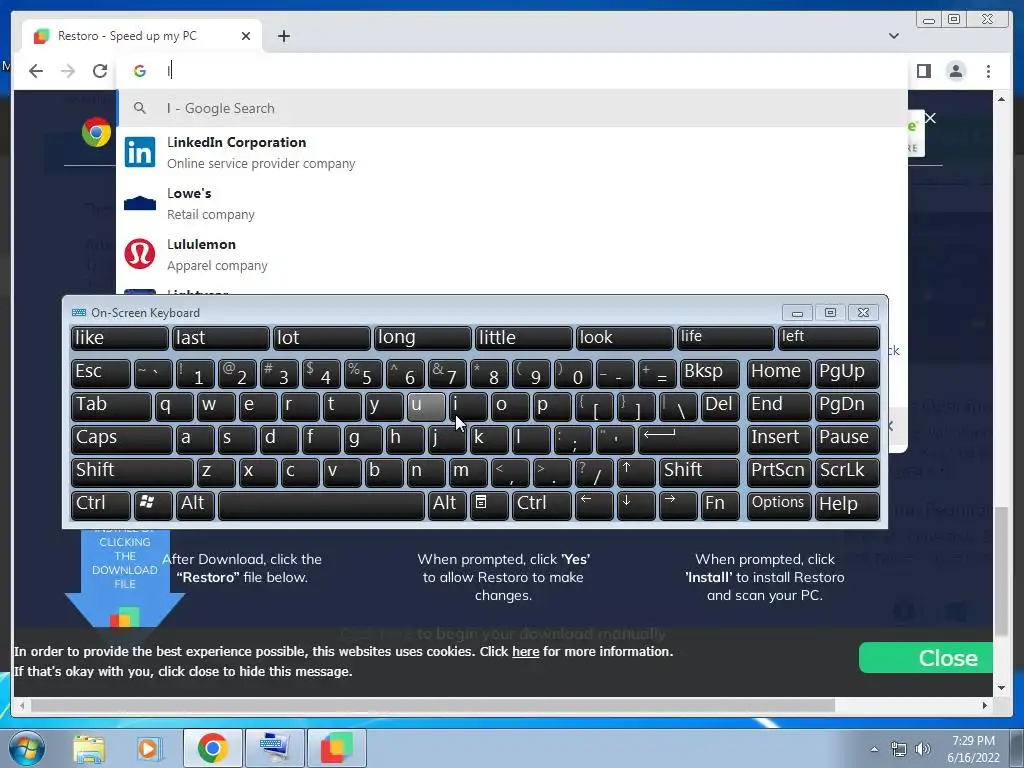The image size is (1024, 768).
Task: Click the PrtScn key
Action: tap(778, 472)
